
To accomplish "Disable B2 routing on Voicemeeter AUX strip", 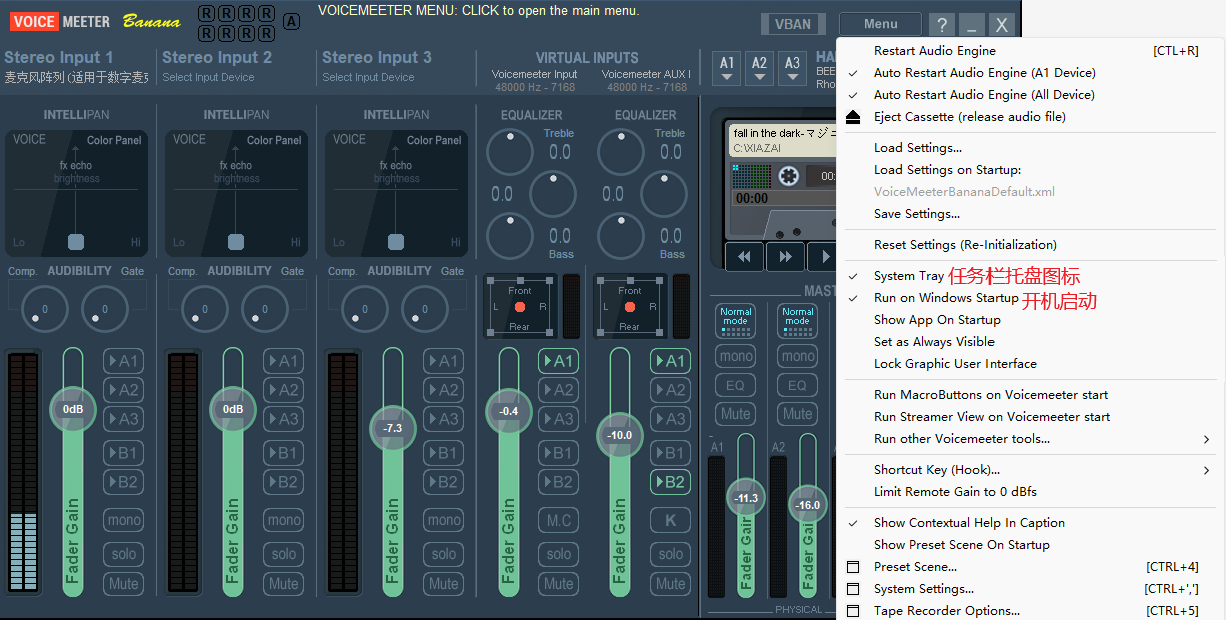I will (671, 482).
